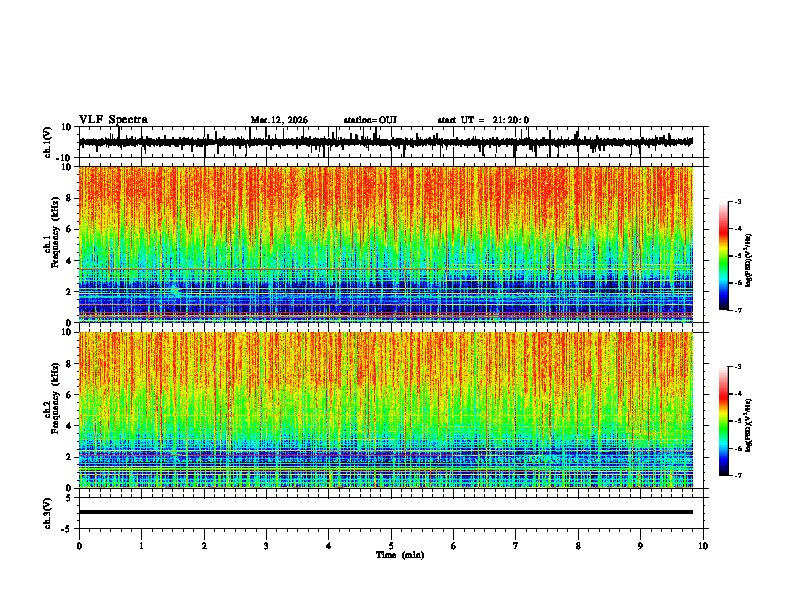Image resolution: width=792 pixels, height=612 pixels.
Task: Select the date text "Mar.12, 2026"
Action: pyautogui.click(x=279, y=120)
